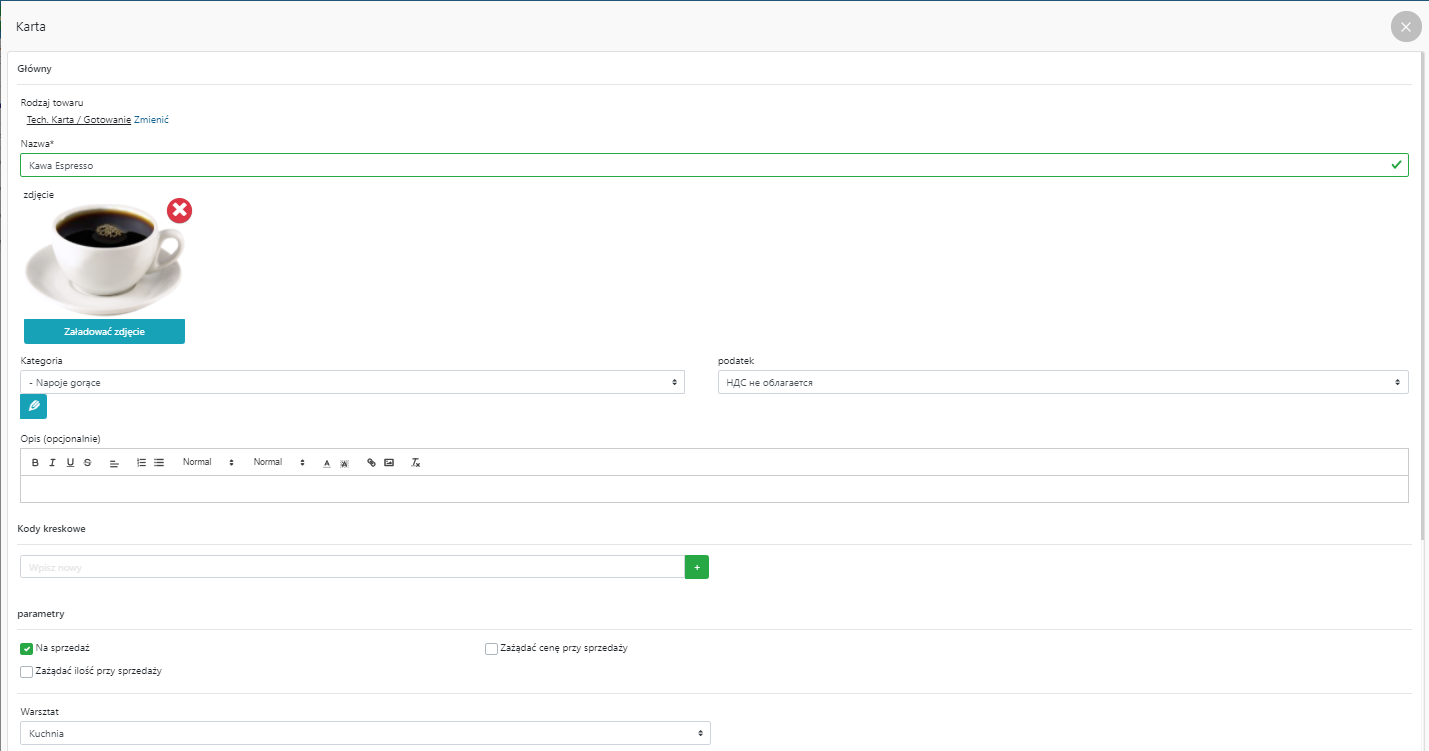Apply strikethrough in the description toolbar
Viewport: 1429px width, 751px height.
(87, 463)
